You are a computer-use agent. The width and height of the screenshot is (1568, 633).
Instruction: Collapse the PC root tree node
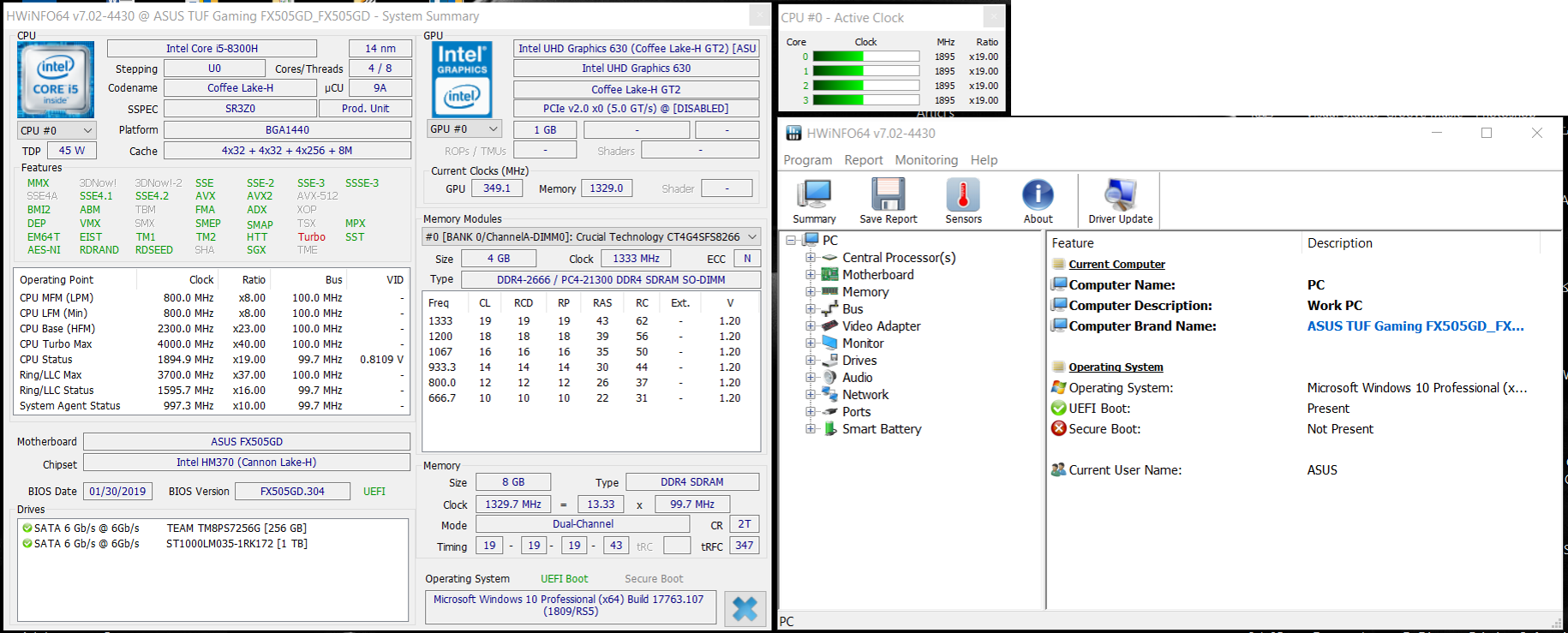click(791, 241)
